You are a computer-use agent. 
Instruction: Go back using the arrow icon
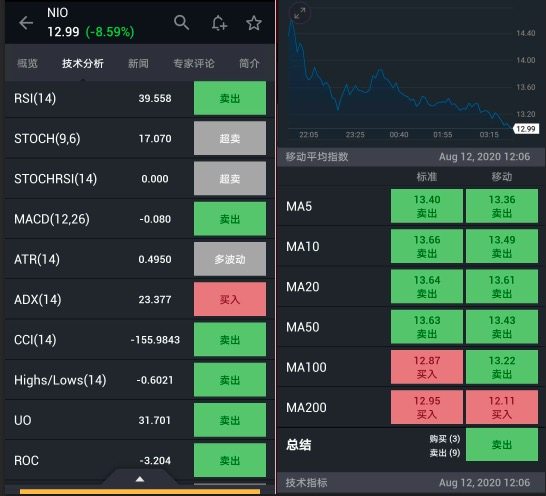(26, 23)
